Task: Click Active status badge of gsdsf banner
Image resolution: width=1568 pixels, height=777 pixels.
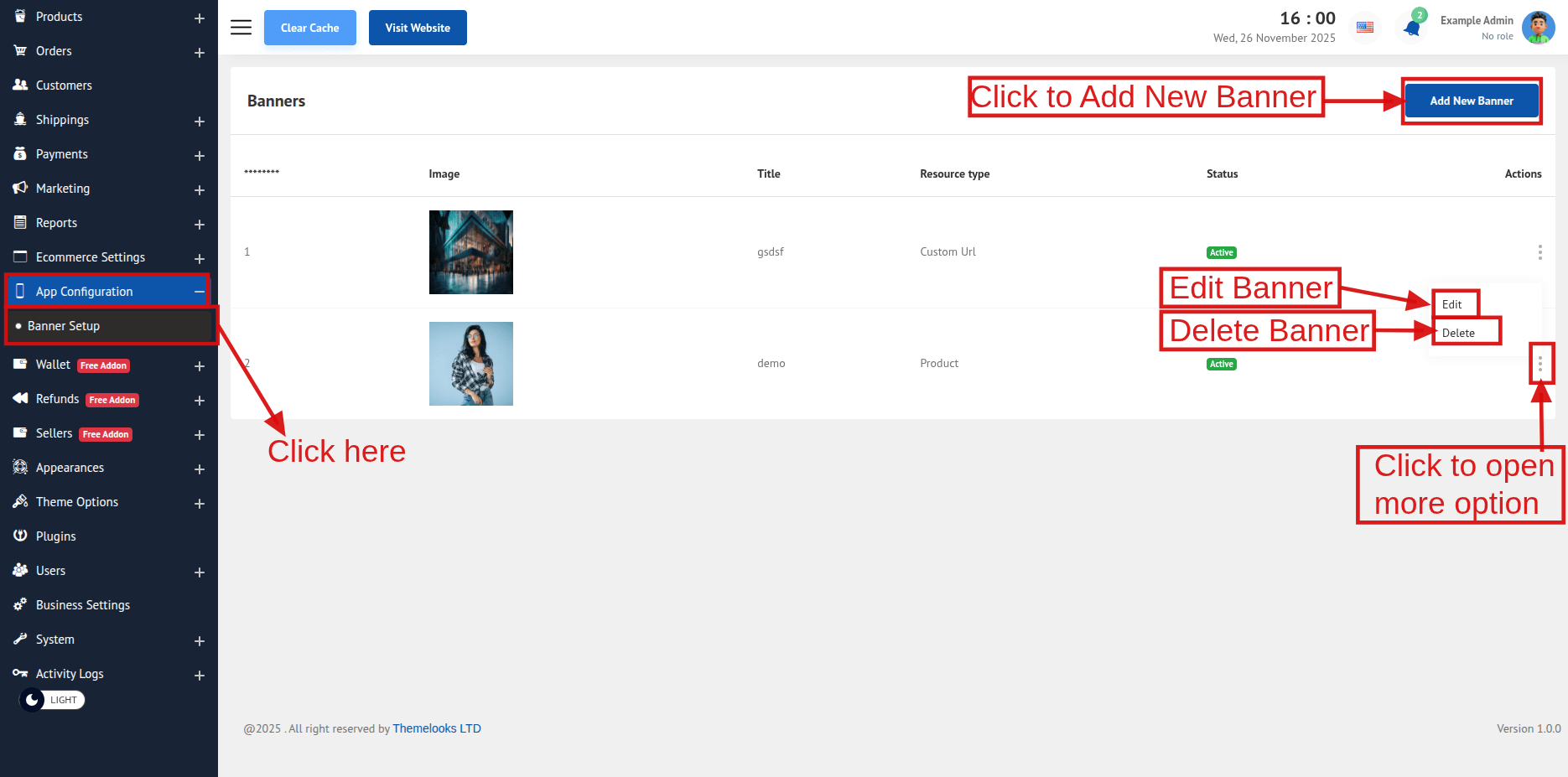Action: pyautogui.click(x=1221, y=252)
